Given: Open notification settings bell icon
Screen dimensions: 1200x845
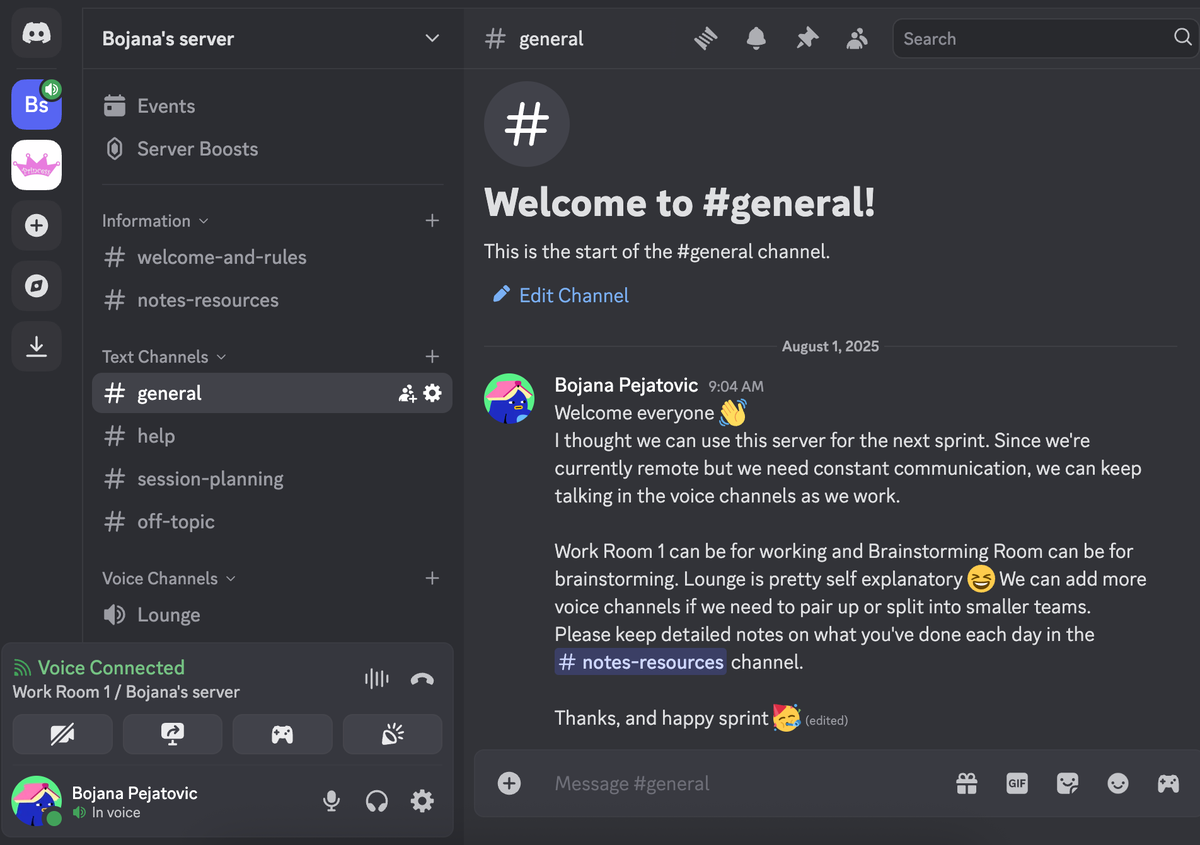Looking at the screenshot, I should point(756,38).
